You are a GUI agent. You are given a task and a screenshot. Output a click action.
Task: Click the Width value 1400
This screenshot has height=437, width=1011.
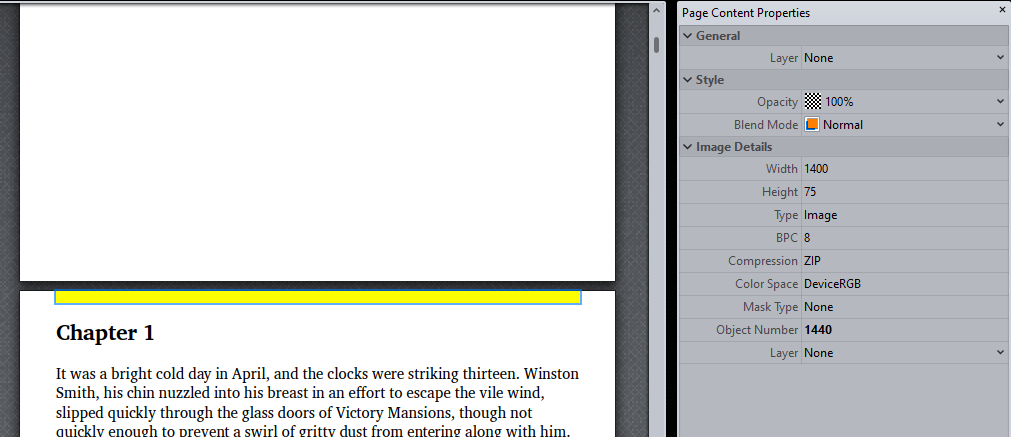coord(816,169)
